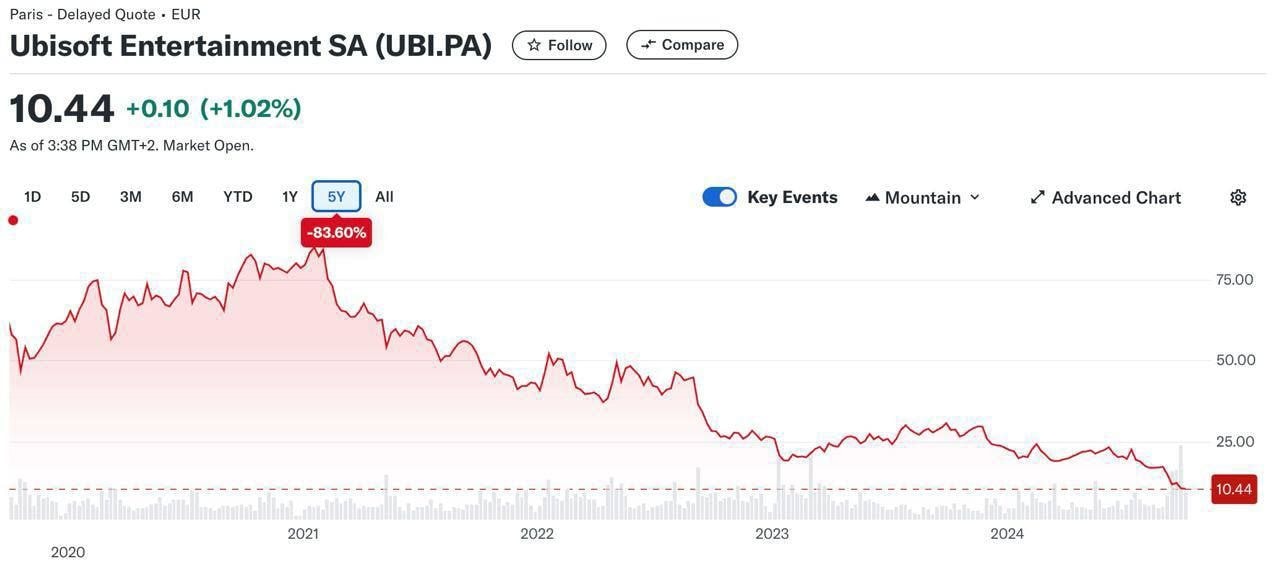Screen dimensions: 1280x568
Task: Click the mountain chart type icon
Action: [872, 197]
